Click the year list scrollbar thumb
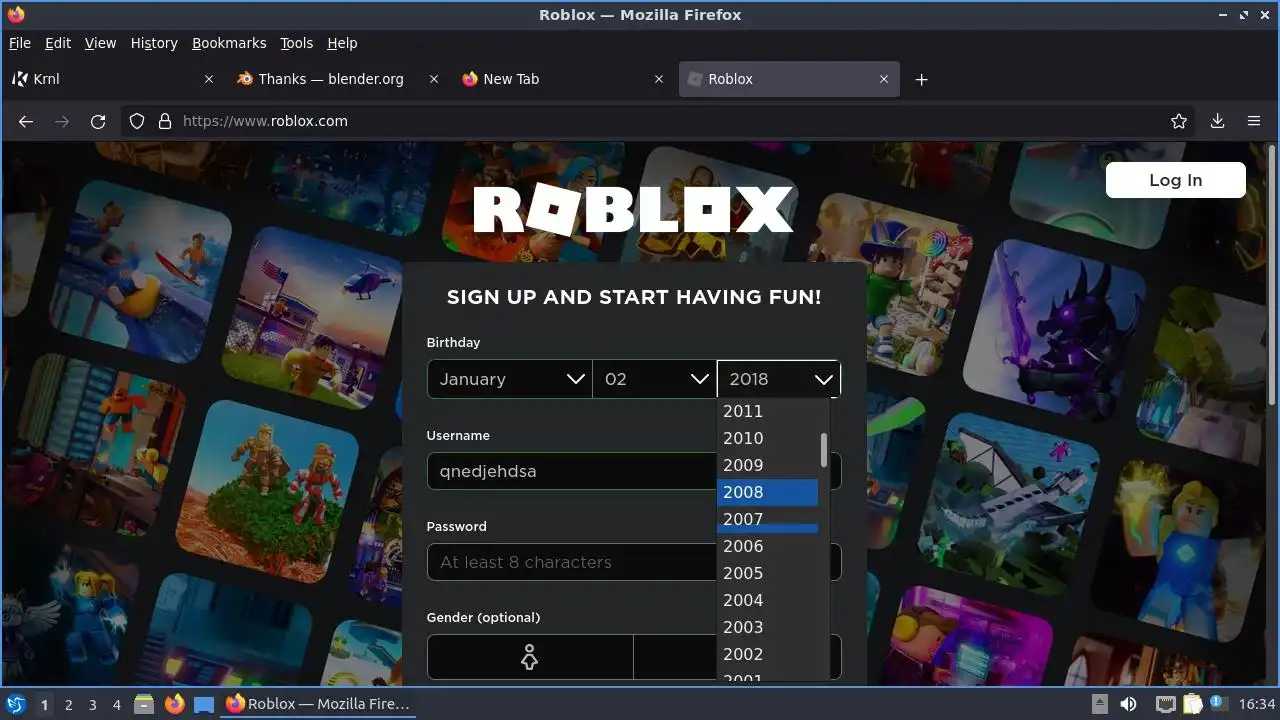The width and height of the screenshot is (1280, 720). [824, 449]
